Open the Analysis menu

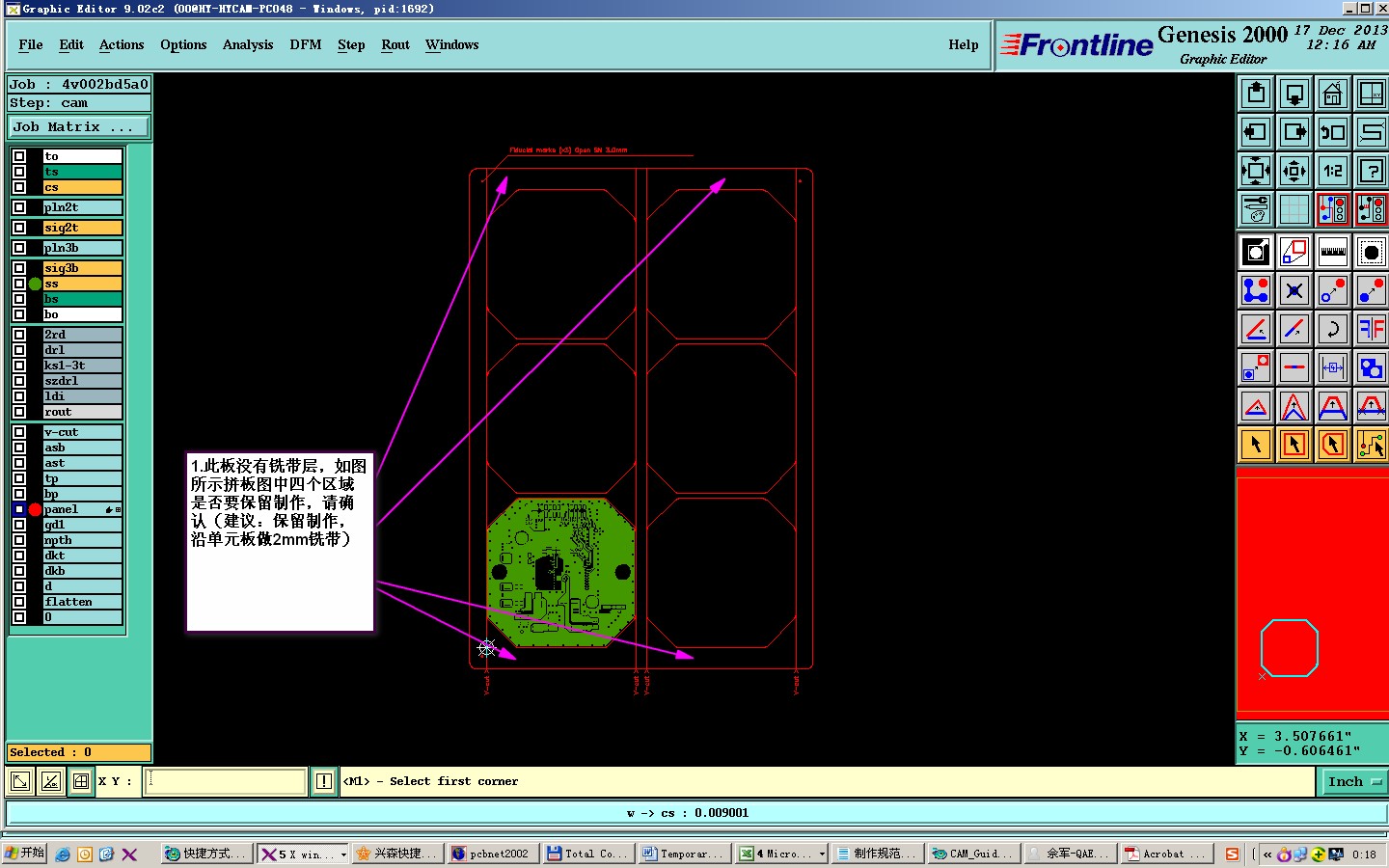248,44
